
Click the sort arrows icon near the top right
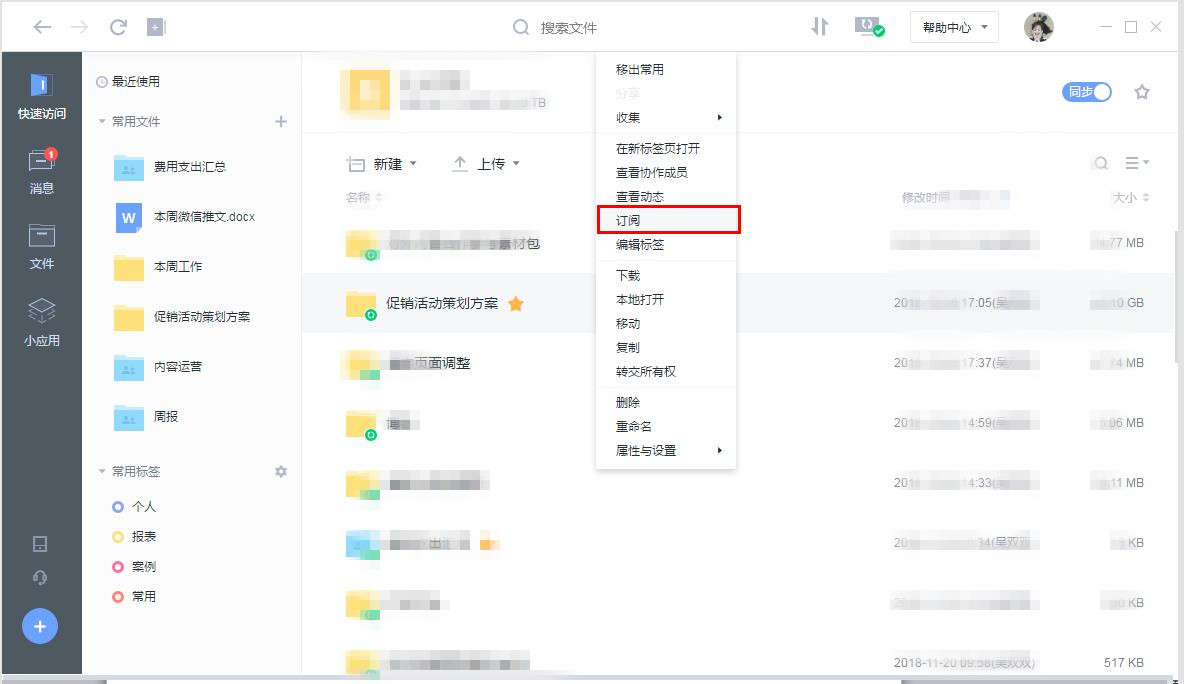coord(820,27)
